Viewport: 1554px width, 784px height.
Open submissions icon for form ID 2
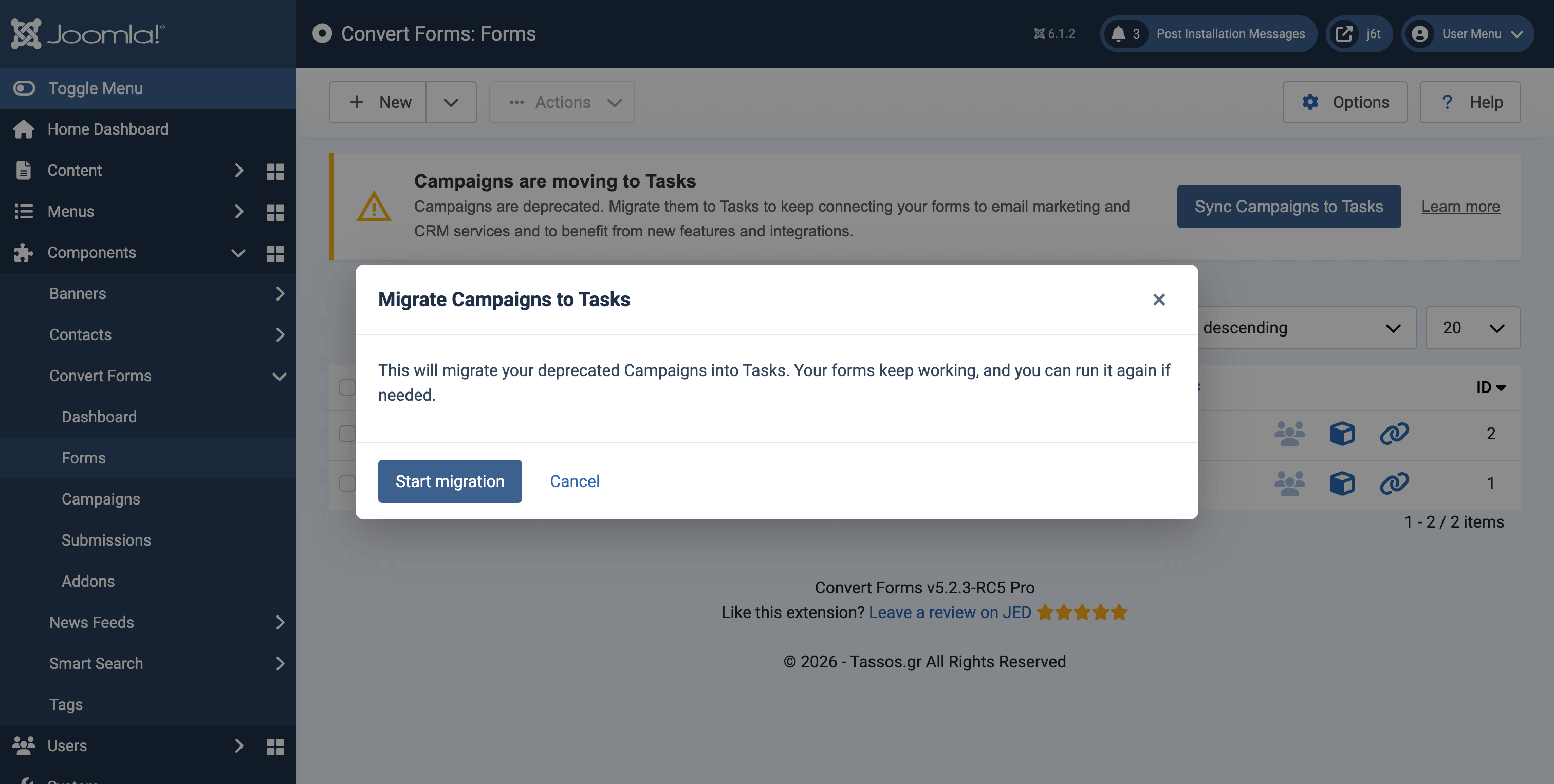[1289, 433]
